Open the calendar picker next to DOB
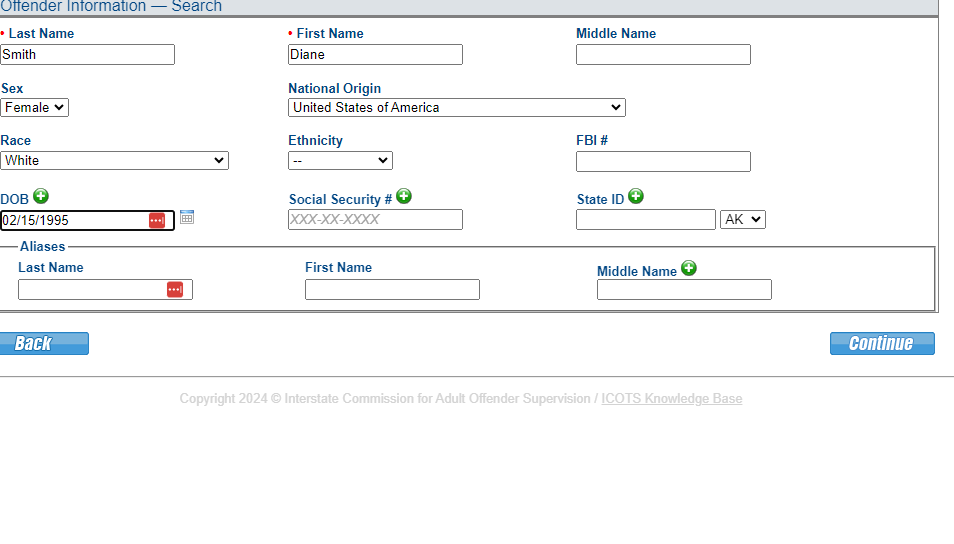The height and width of the screenshot is (544, 954). click(x=187, y=217)
